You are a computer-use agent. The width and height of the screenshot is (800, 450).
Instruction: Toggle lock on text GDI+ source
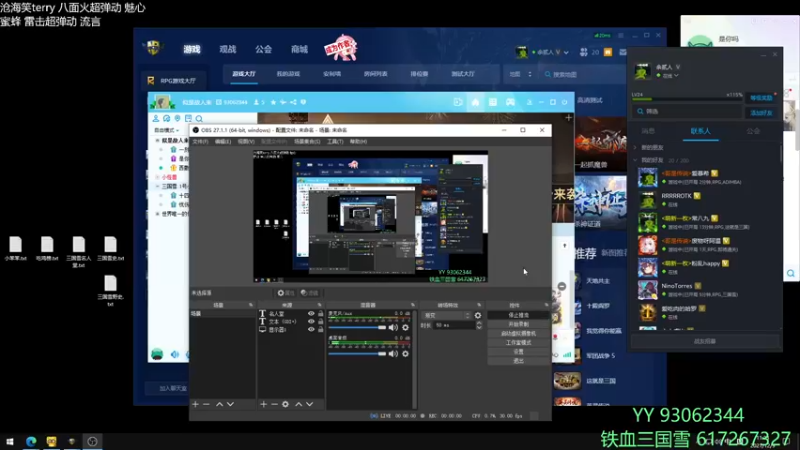pos(320,321)
